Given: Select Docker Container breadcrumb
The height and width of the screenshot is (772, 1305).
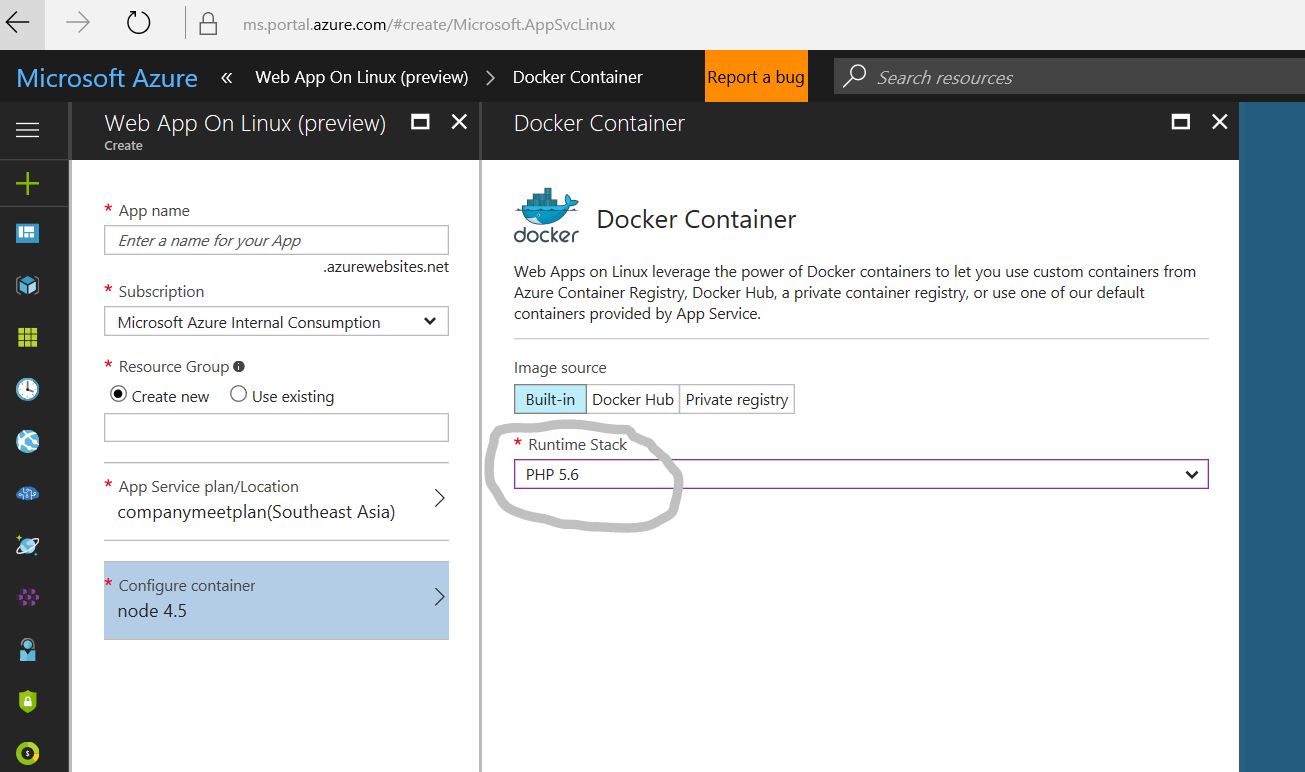Looking at the screenshot, I should click(x=578, y=77).
